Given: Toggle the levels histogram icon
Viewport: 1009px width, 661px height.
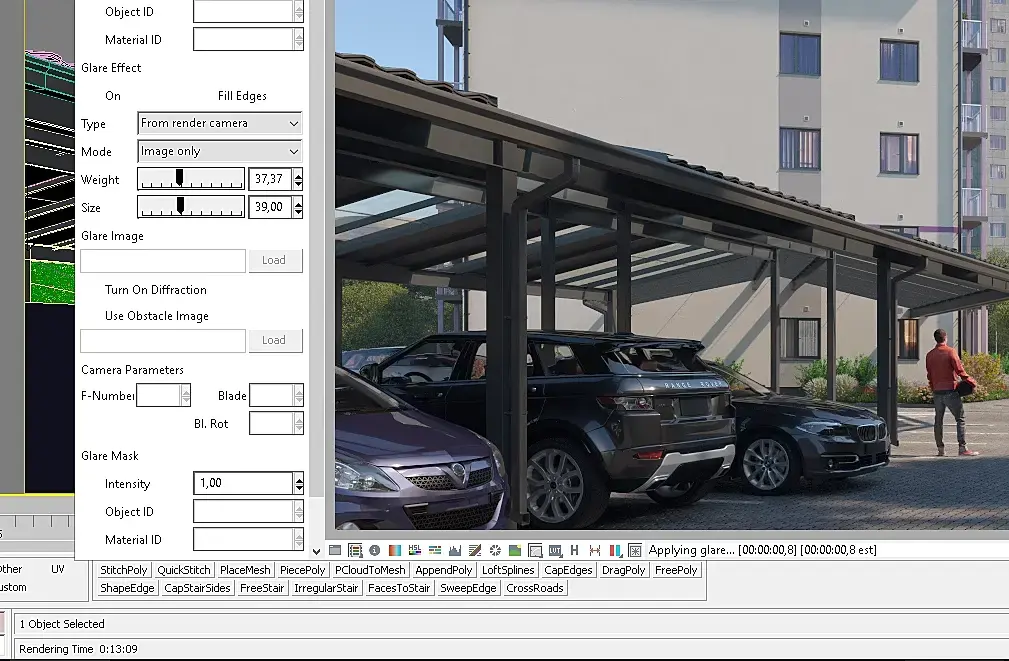Looking at the screenshot, I should point(455,550).
